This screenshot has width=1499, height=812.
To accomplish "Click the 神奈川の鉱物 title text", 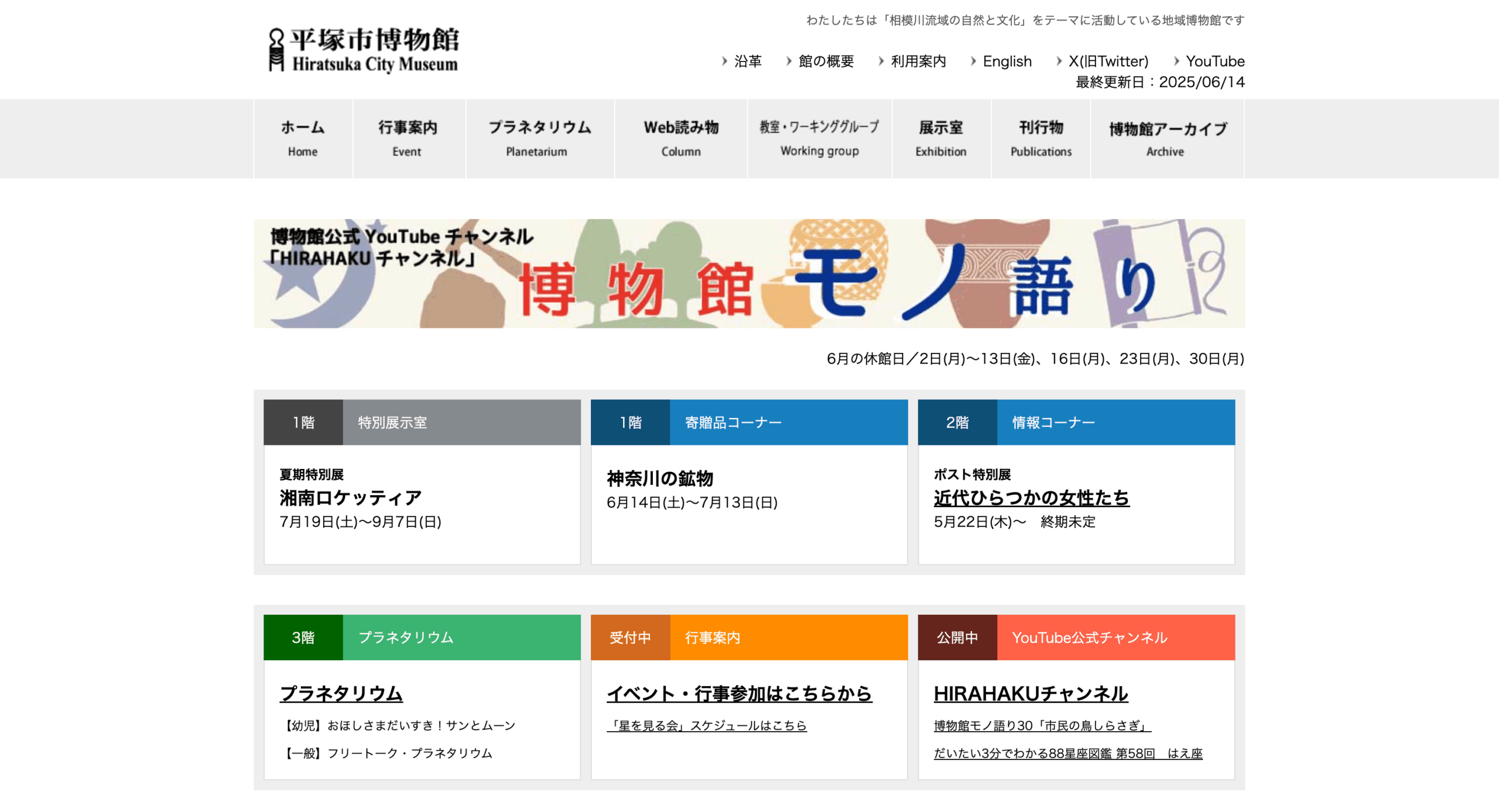I will (x=659, y=478).
